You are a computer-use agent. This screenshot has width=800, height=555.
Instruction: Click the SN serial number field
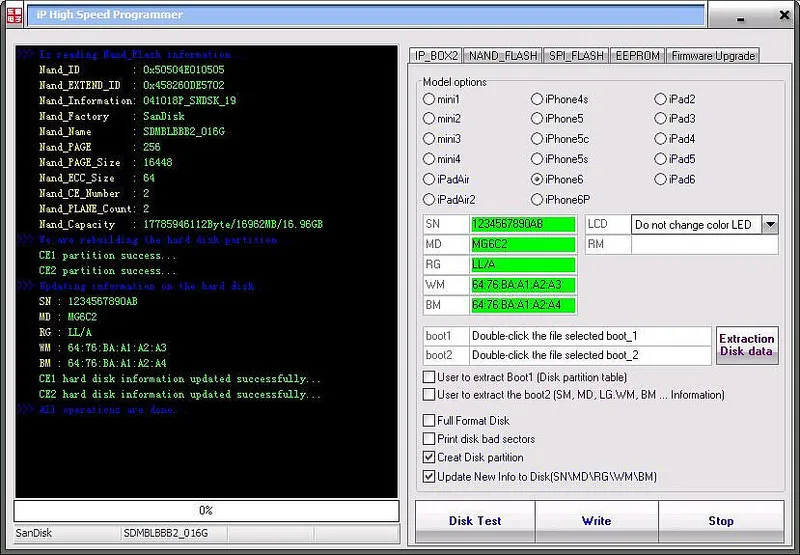pyautogui.click(x=523, y=224)
